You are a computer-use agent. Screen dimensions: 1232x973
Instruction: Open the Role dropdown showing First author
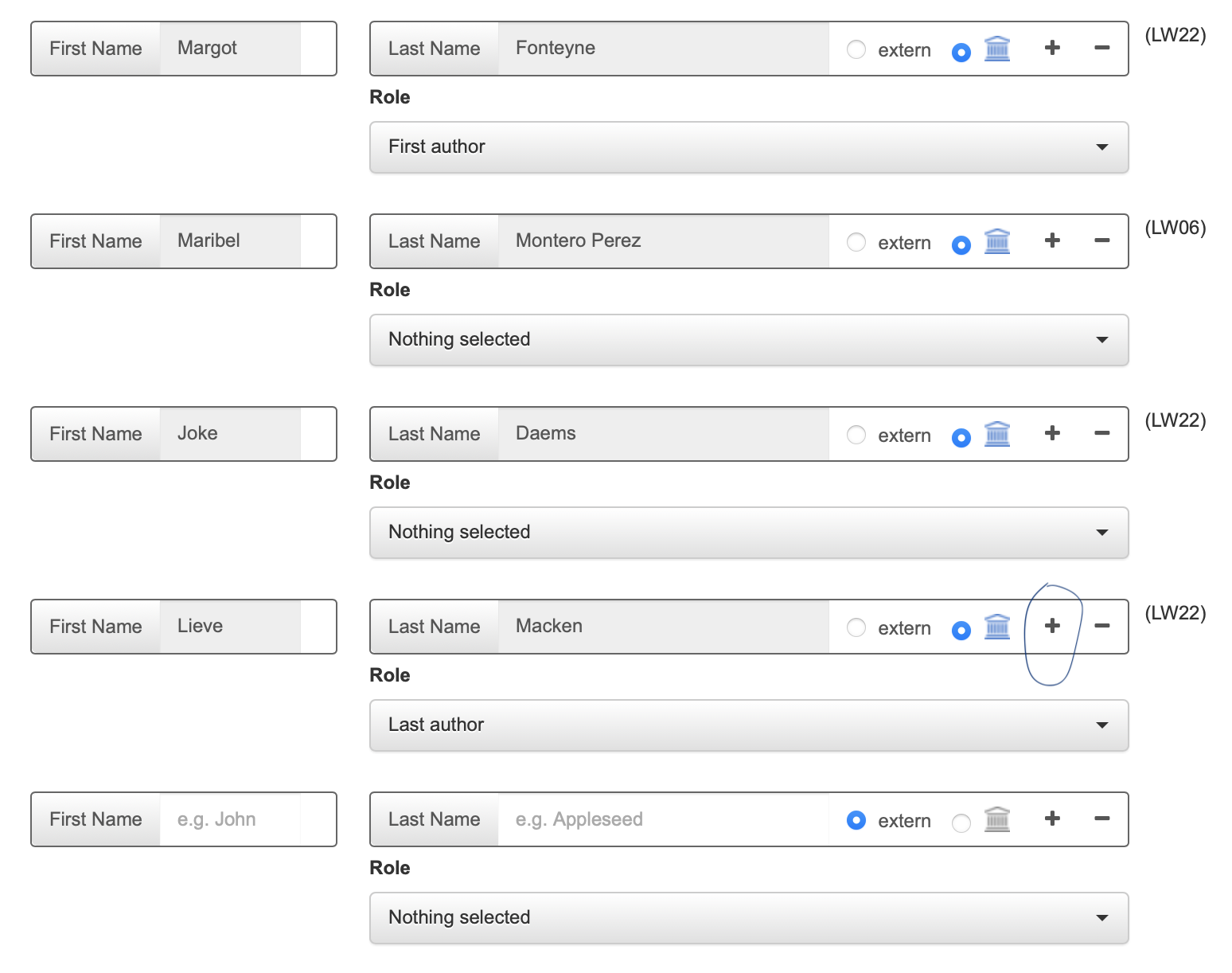[748, 147]
